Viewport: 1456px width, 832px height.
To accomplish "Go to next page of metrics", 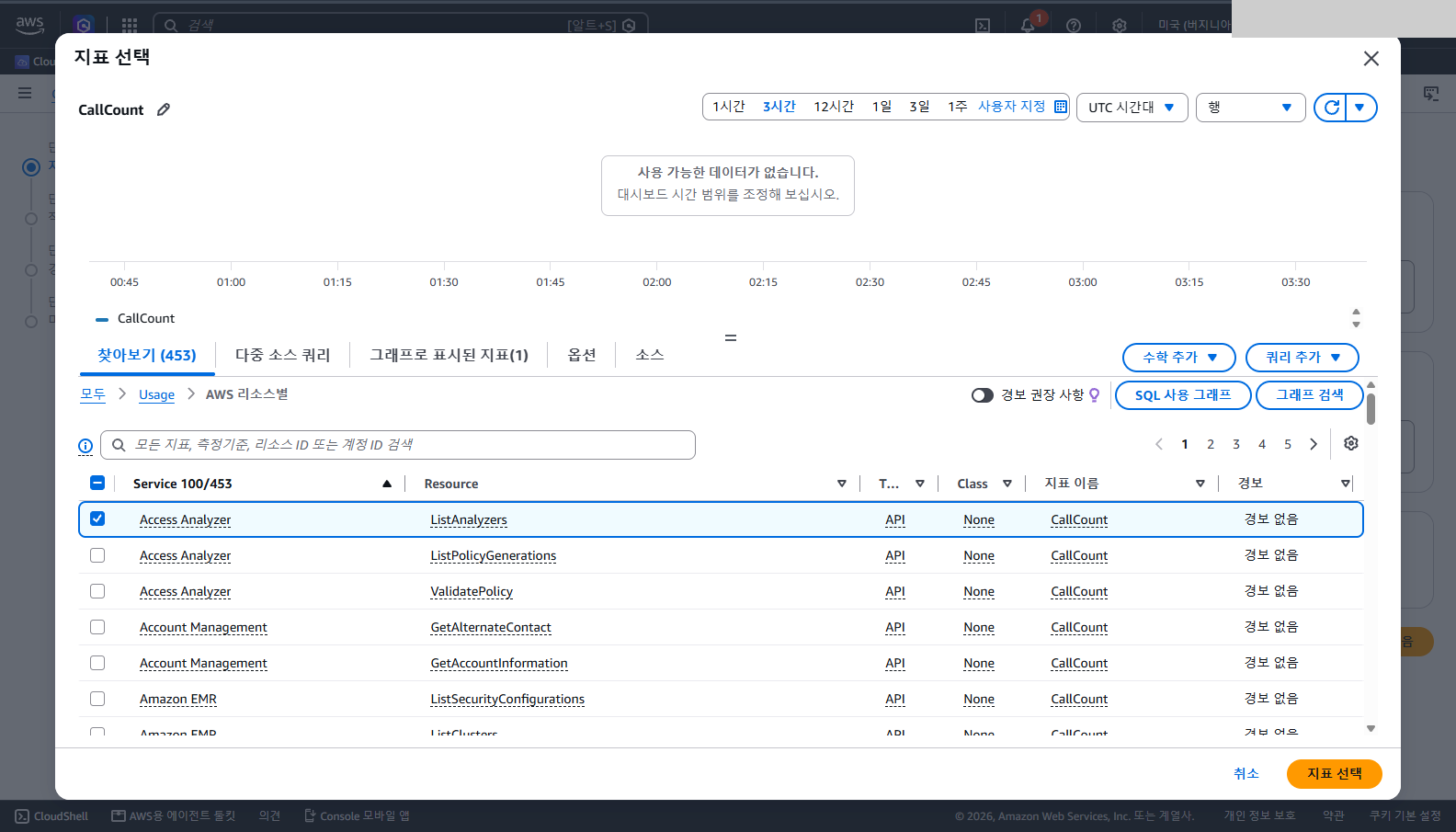I will (x=1314, y=444).
